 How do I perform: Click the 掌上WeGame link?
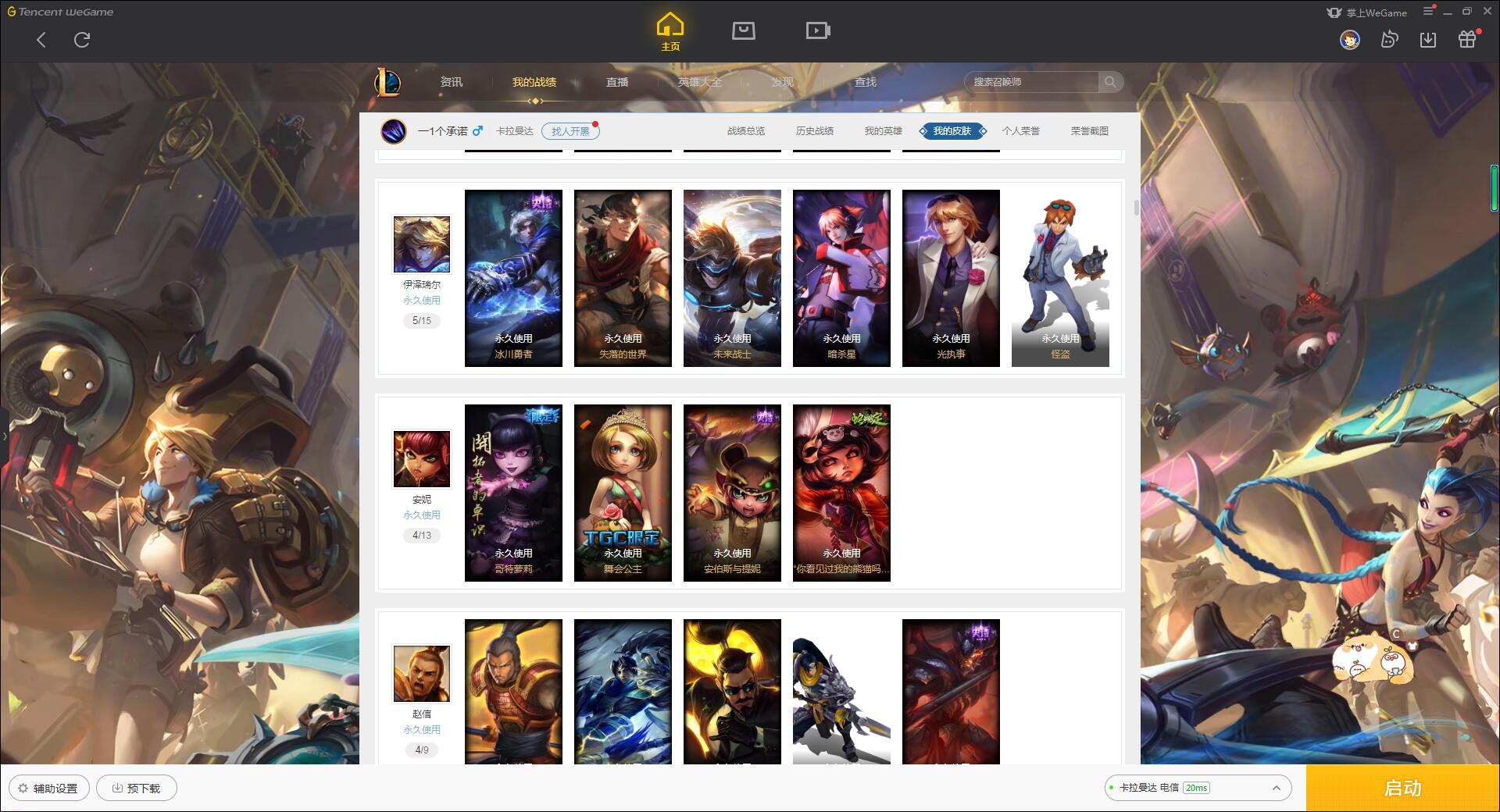(x=1366, y=12)
